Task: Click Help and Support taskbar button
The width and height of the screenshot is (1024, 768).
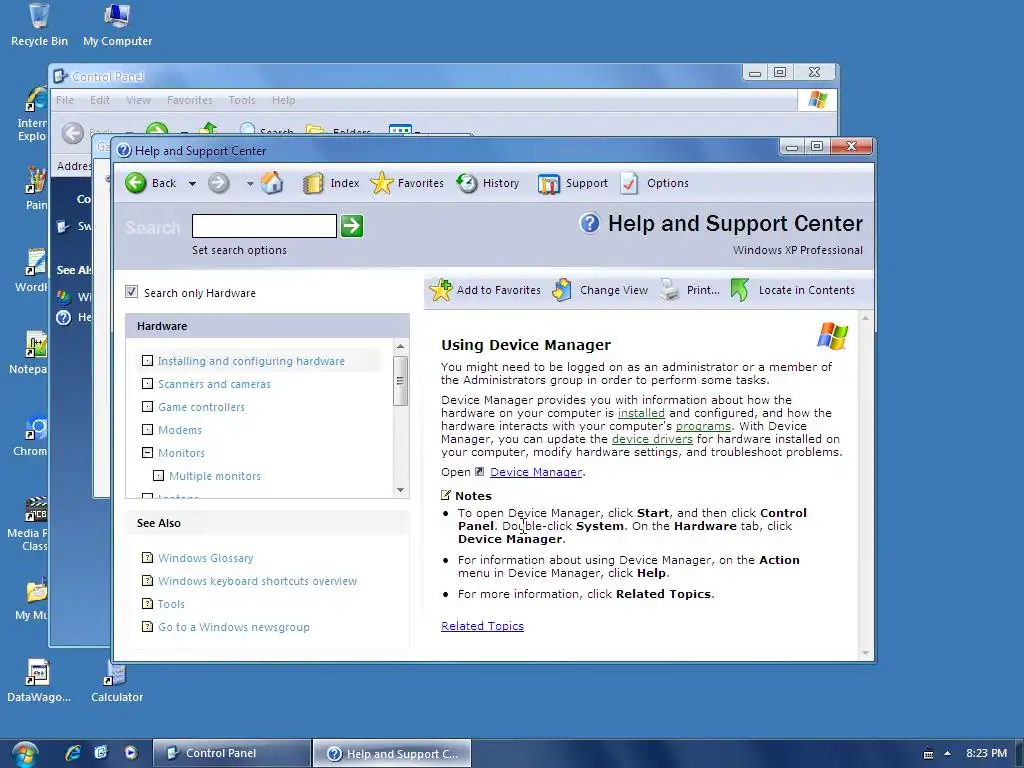Action: pos(392,753)
